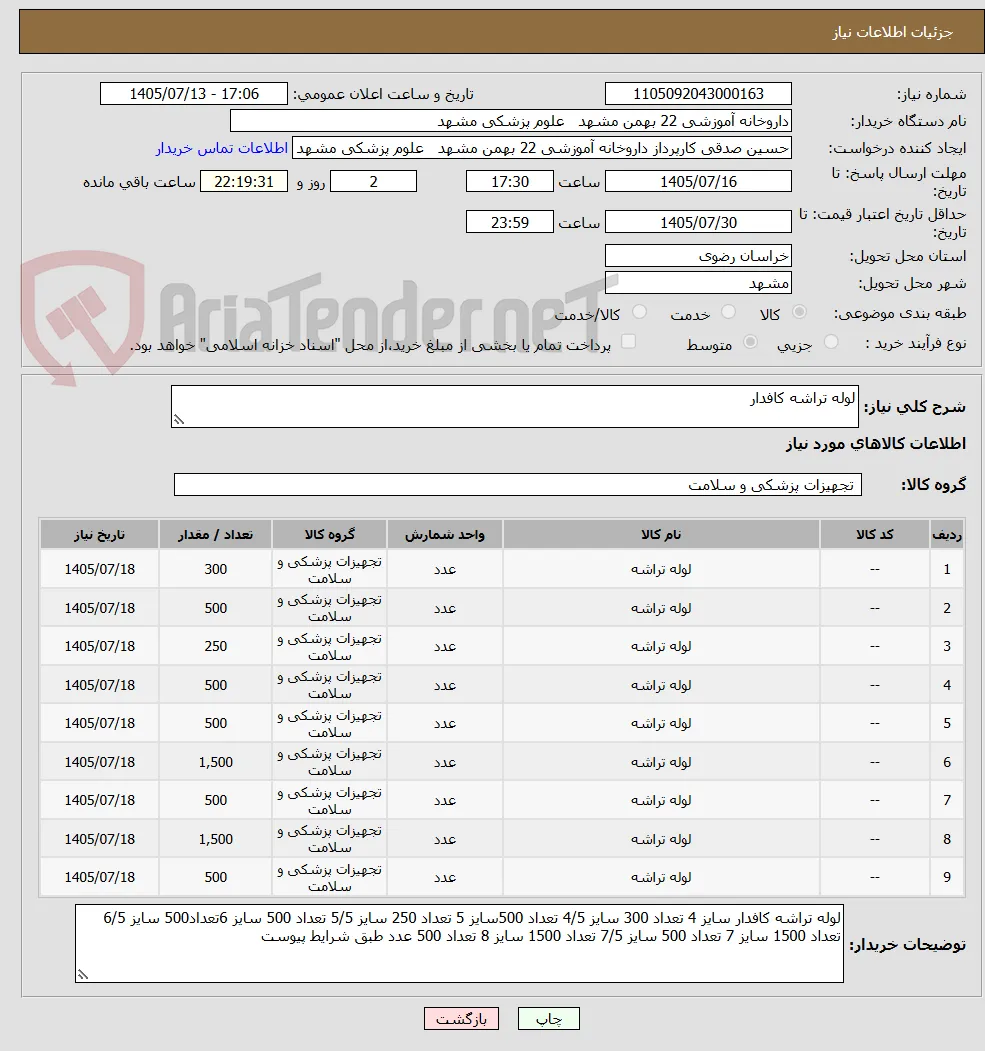Click the واحد شمارش column header
Image resolution: width=985 pixels, height=1051 pixels.
coord(444,534)
